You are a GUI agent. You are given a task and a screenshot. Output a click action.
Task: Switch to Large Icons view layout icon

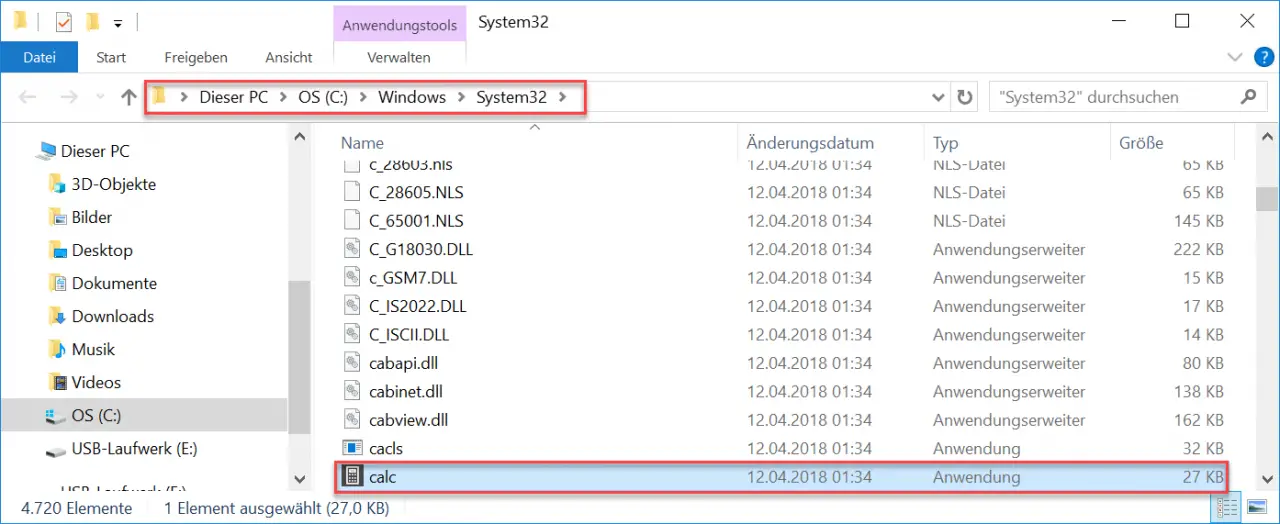point(1256,507)
